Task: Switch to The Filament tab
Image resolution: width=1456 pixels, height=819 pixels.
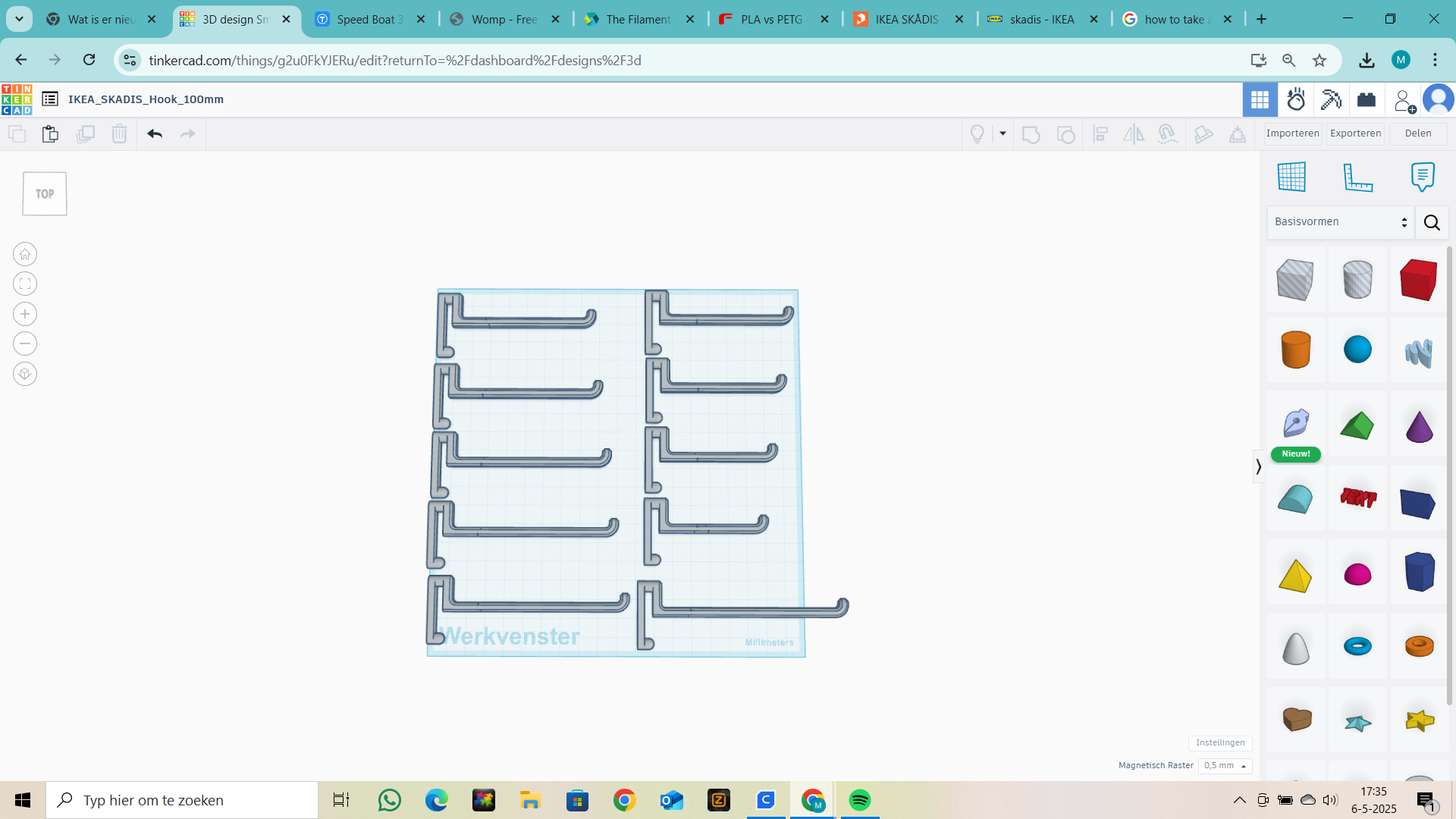Action: click(640, 19)
